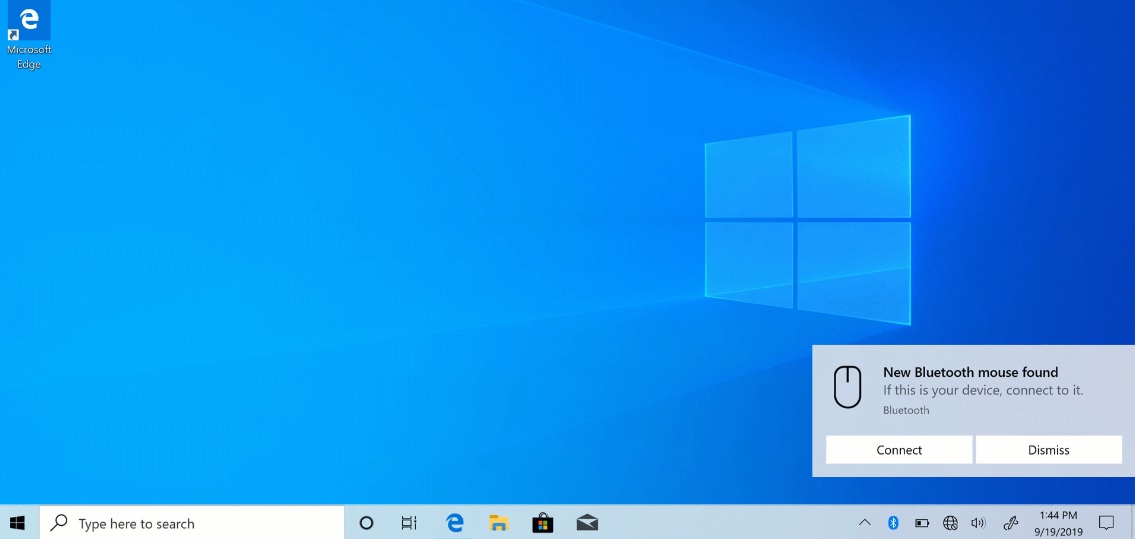The width and height of the screenshot is (1135, 539).
Task: Click the Bluetooth tray icon
Action: pyautogui.click(x=893, y=522)
